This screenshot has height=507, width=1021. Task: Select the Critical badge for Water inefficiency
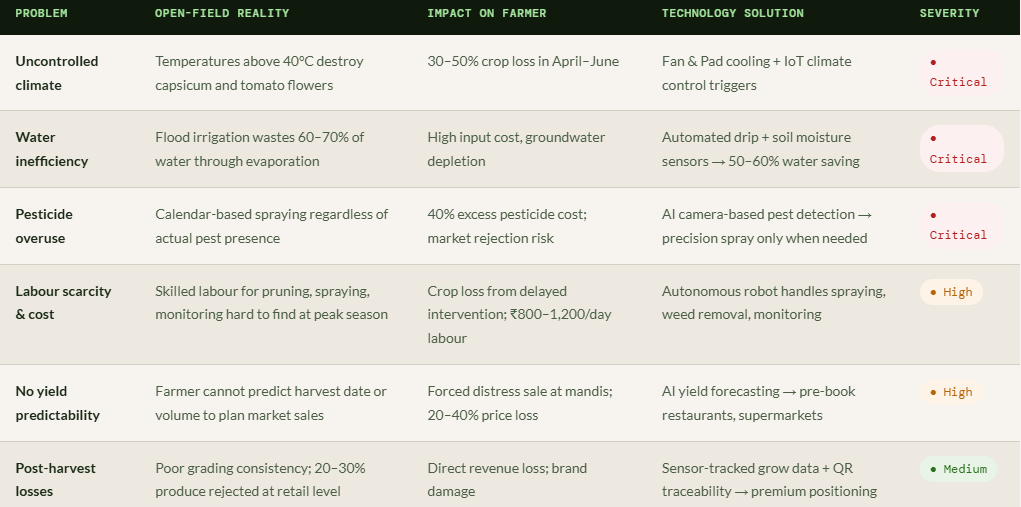click(960, 149)
